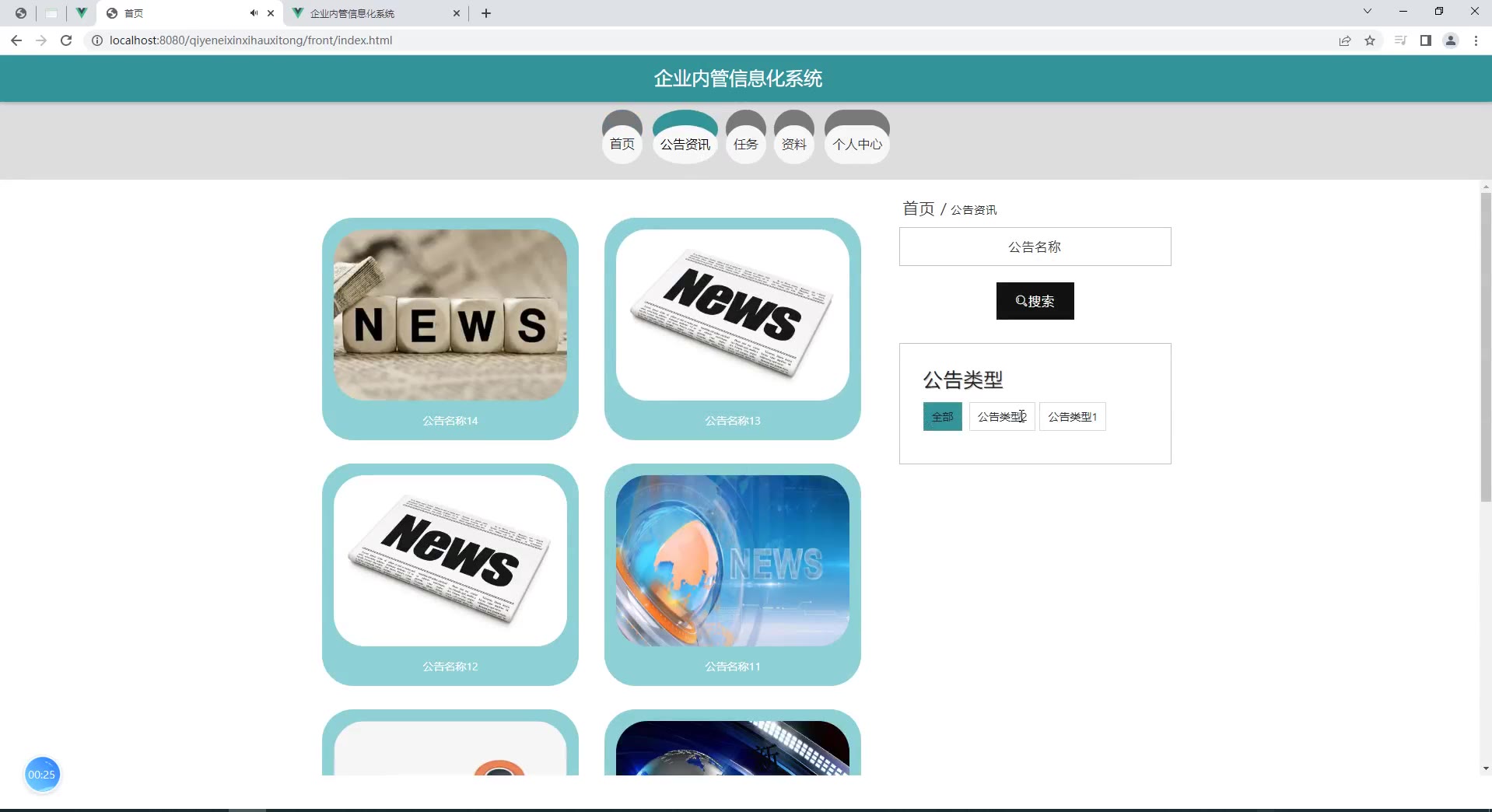Select the 首页 browser tab
The width and height of the screenshot is (1492, 812).
coord(191,13)
